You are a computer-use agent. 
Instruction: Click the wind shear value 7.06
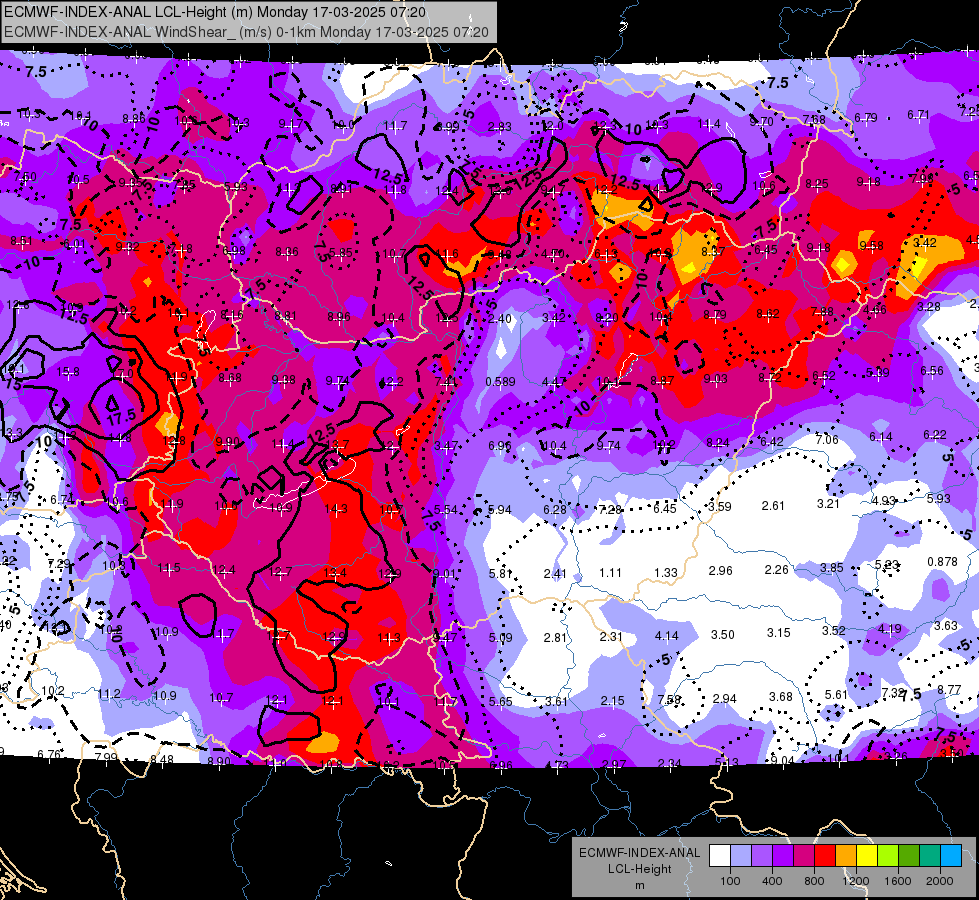(x=827, y=440)
